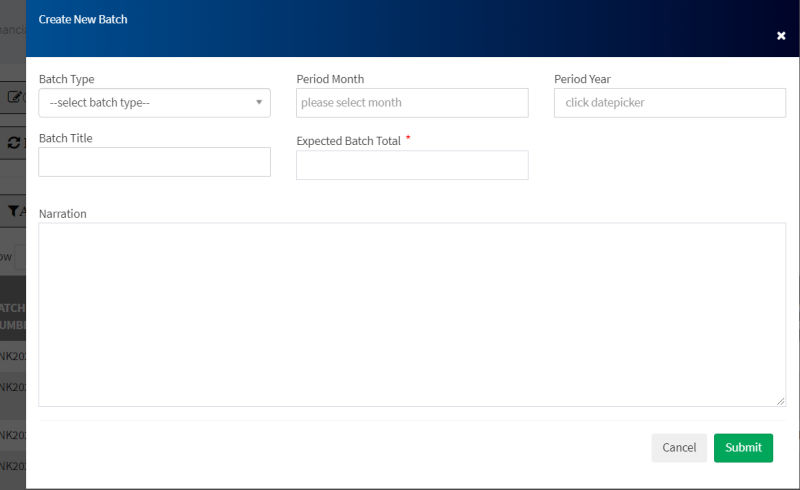The height and width of the screenshot is (490, 800).
Task: Grab the Narration textarea resize handle
Action: [x=780, y=401]
